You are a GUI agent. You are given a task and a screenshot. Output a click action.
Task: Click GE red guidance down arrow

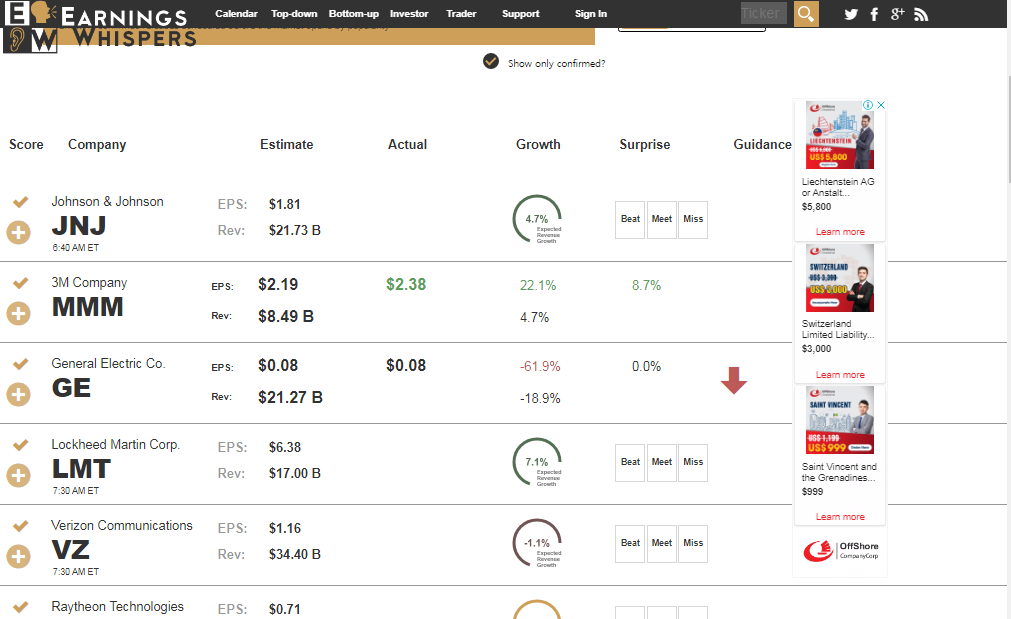pyautogui.click(x=734, y=380)
